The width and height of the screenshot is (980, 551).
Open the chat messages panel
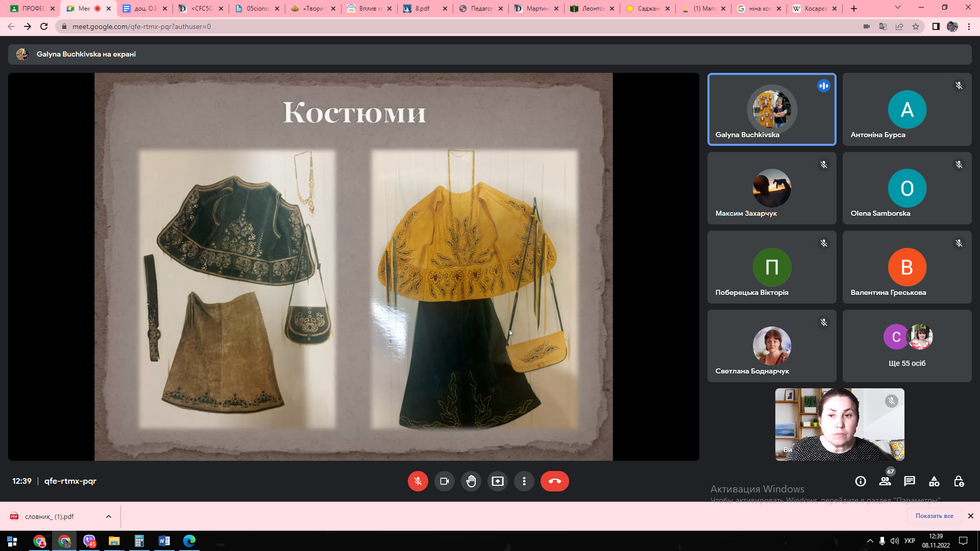click(x=909, y=481)
